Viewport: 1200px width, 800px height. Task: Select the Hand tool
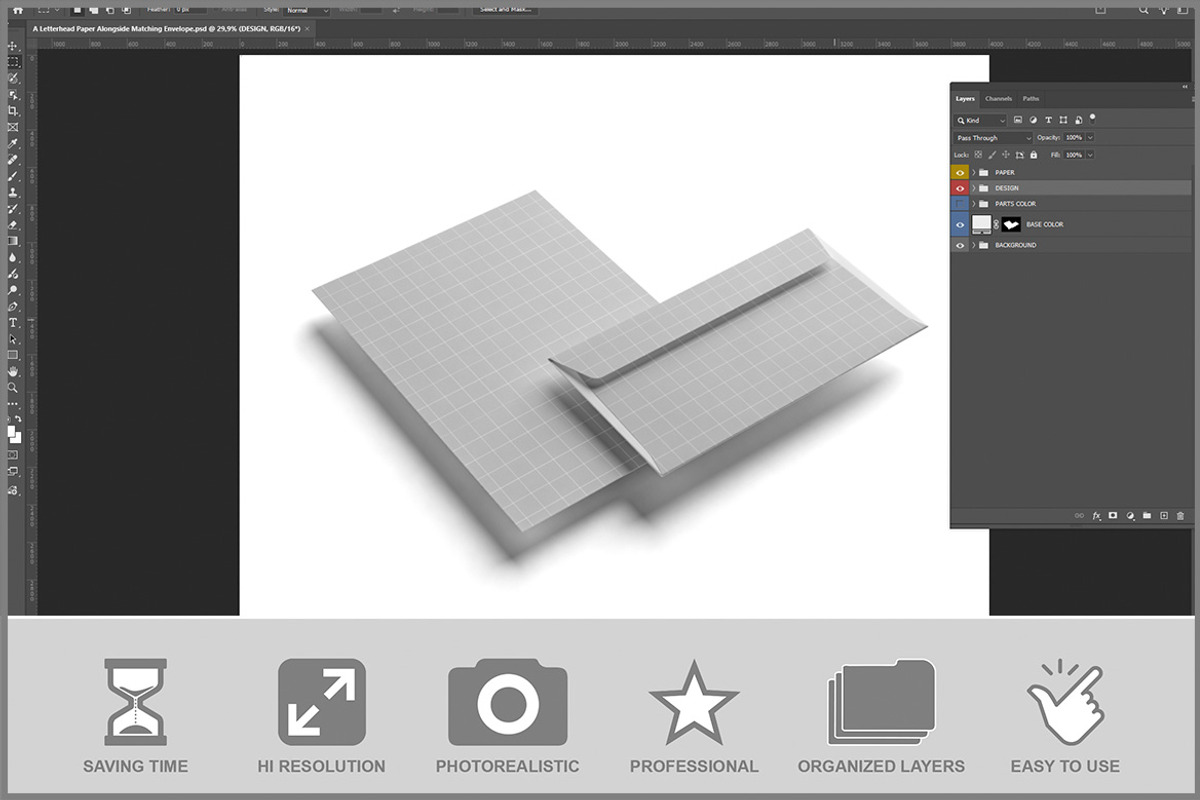tap(14, 371)
